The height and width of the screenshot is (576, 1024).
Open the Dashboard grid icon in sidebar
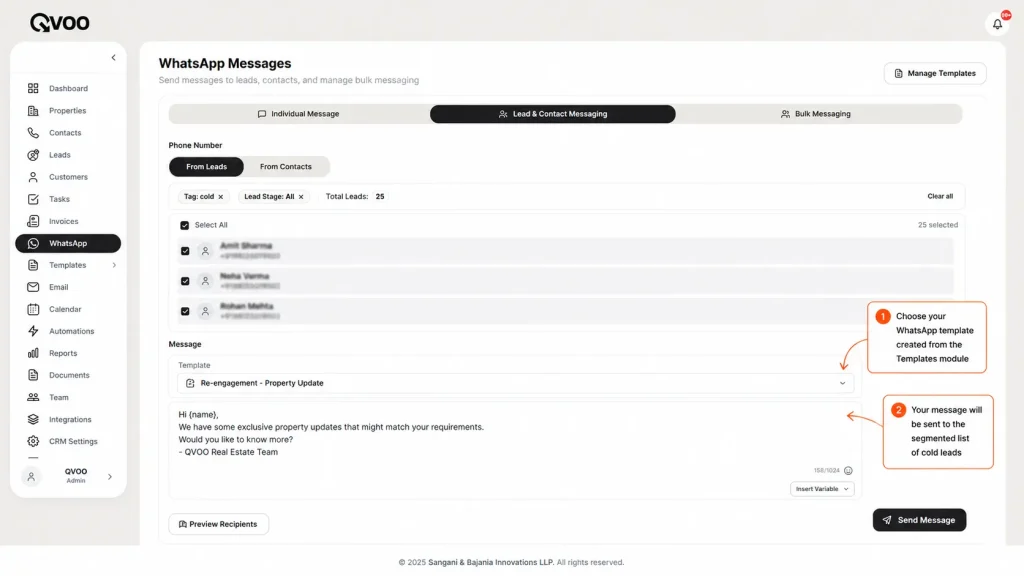33,88
